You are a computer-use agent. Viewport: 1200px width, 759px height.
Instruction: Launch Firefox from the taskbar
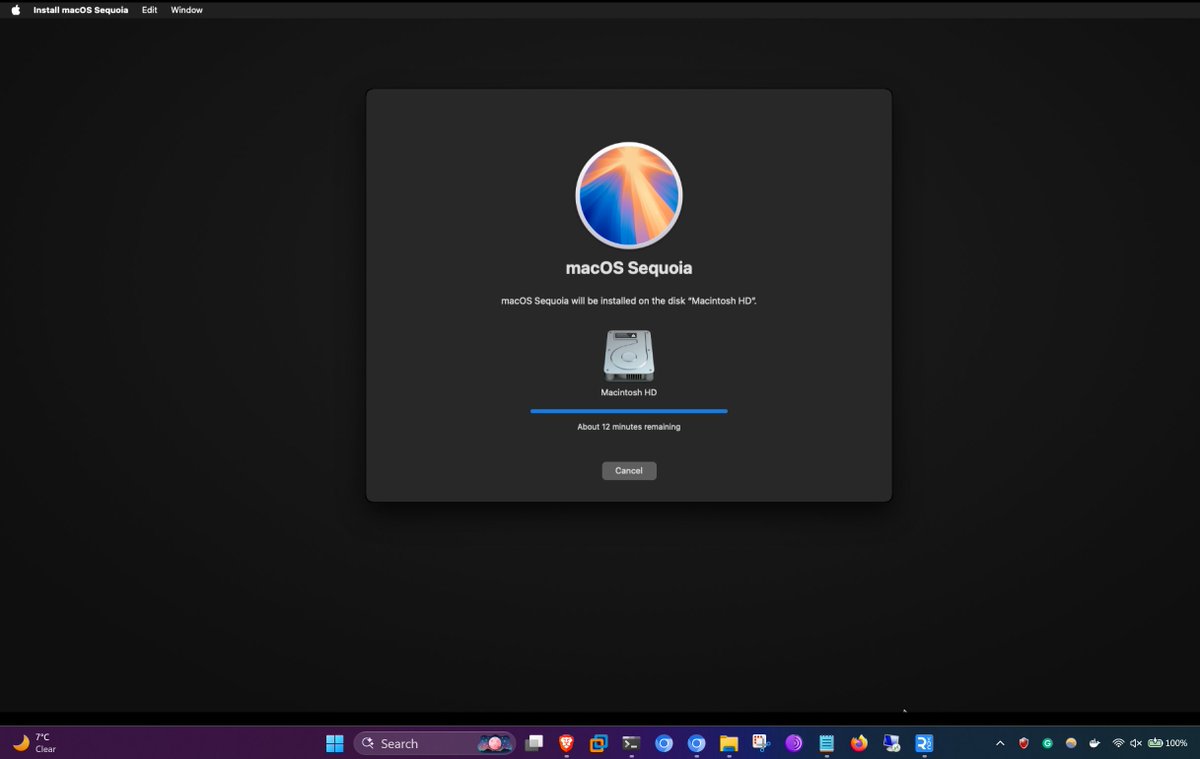pos(859,743)
